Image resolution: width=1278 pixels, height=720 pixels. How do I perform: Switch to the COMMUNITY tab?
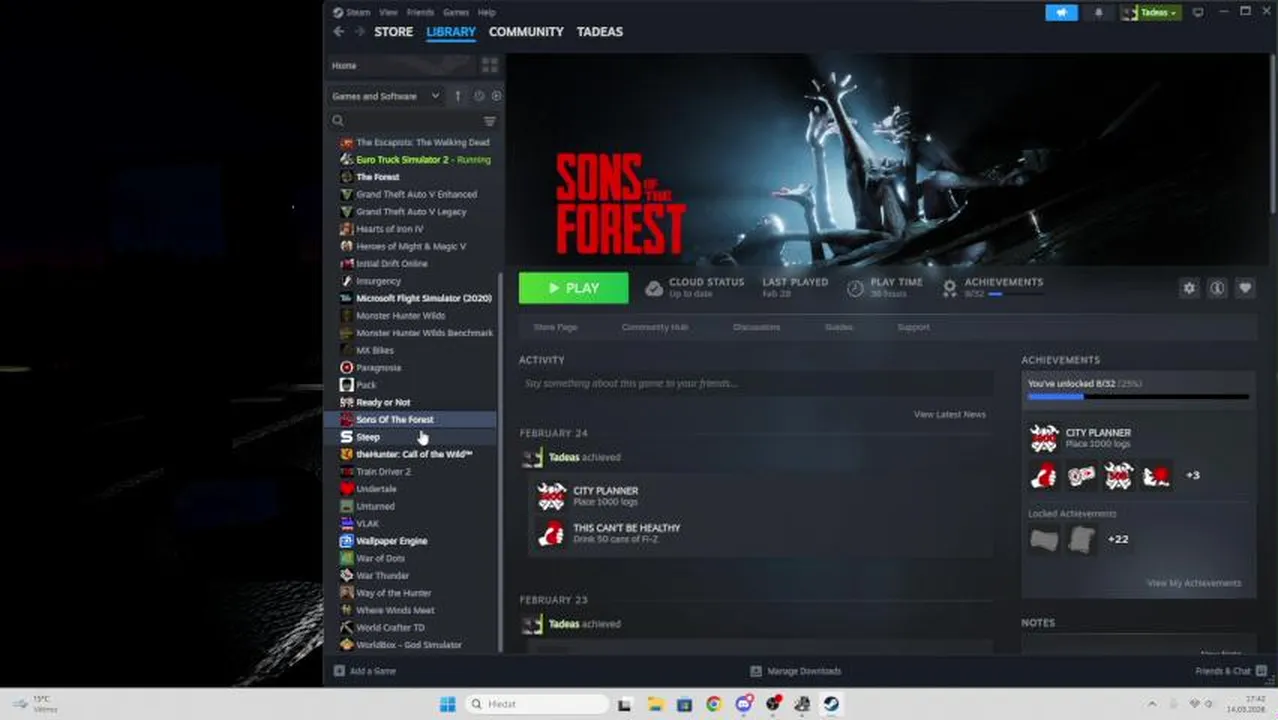pyautogui.click(x=526, y=32)
